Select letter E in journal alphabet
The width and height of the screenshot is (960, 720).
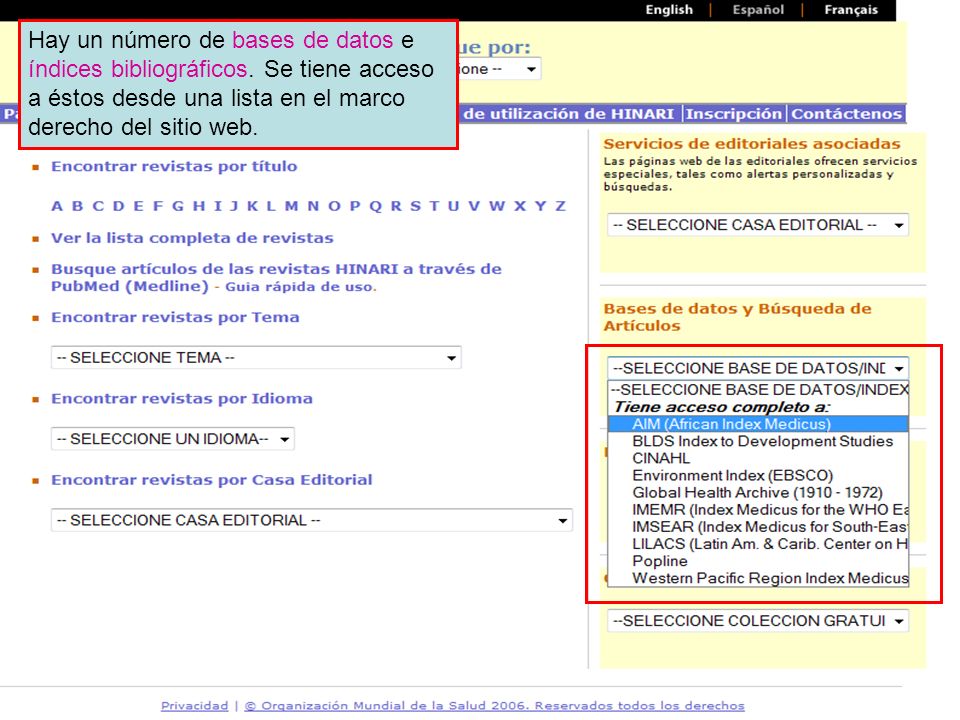coord(138,206)
